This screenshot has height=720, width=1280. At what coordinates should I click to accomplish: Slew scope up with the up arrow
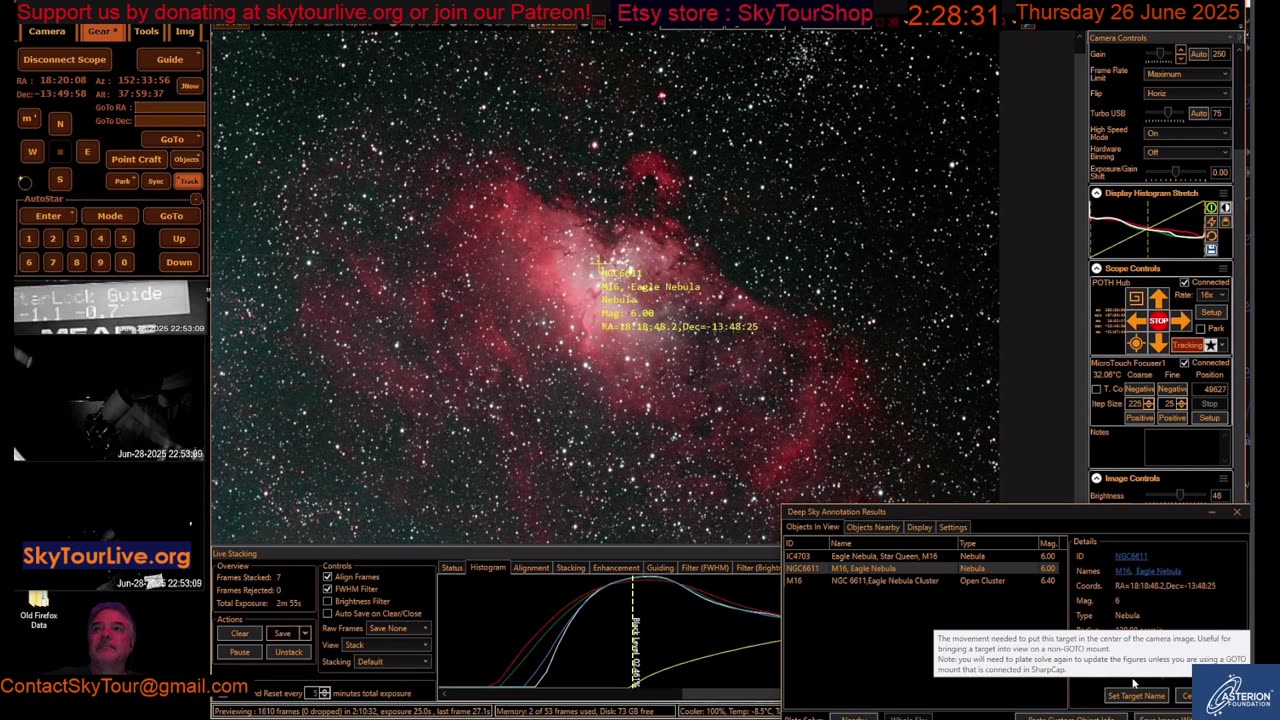1158,299
